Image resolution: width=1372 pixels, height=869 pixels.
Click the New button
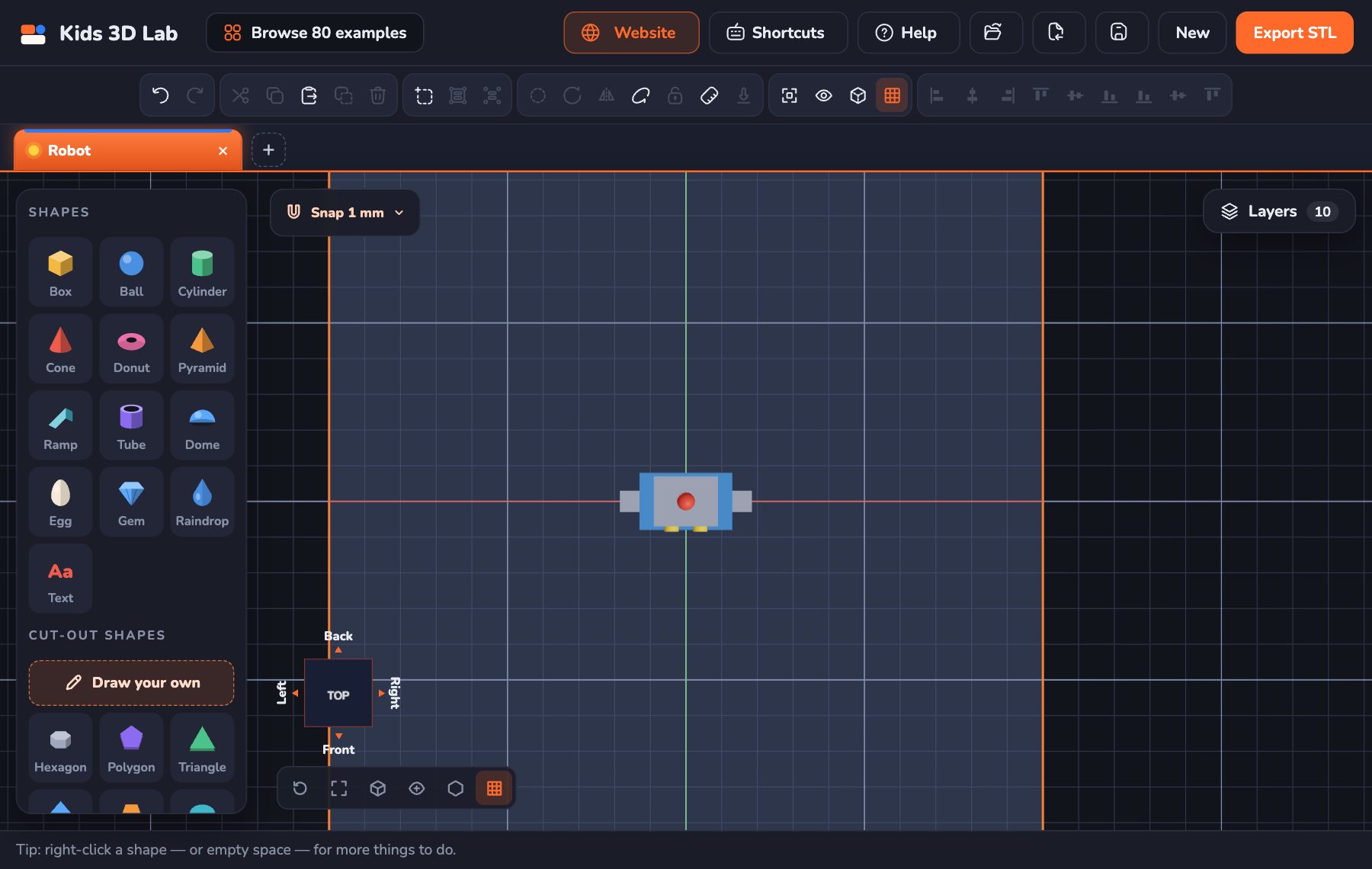(1192, 33)
